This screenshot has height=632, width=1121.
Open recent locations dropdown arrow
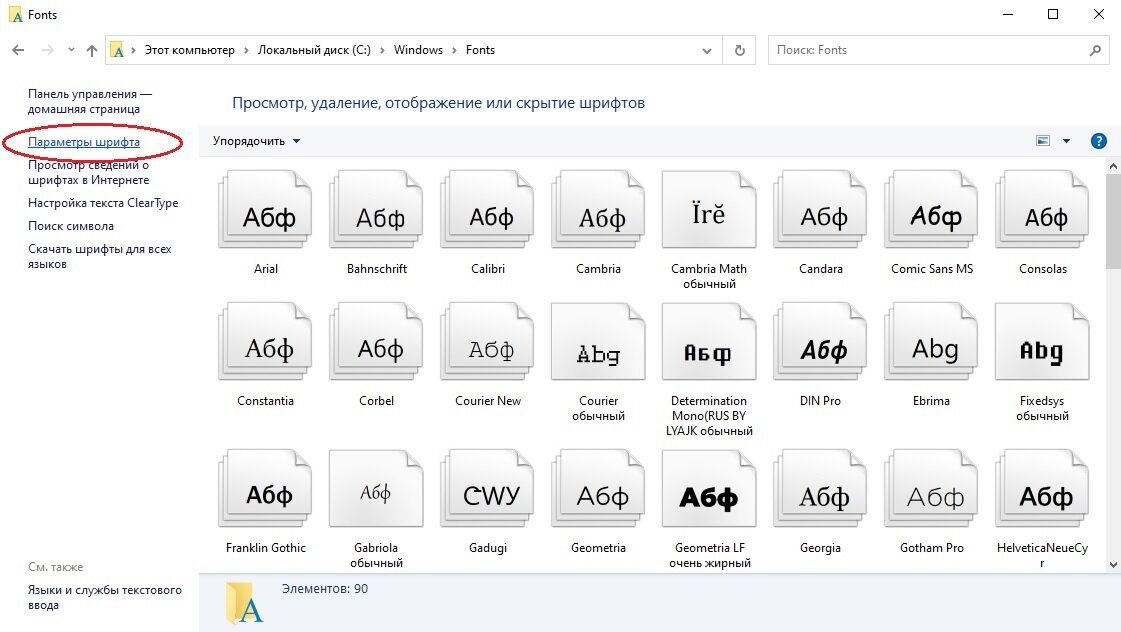click(x=71, y=50)
